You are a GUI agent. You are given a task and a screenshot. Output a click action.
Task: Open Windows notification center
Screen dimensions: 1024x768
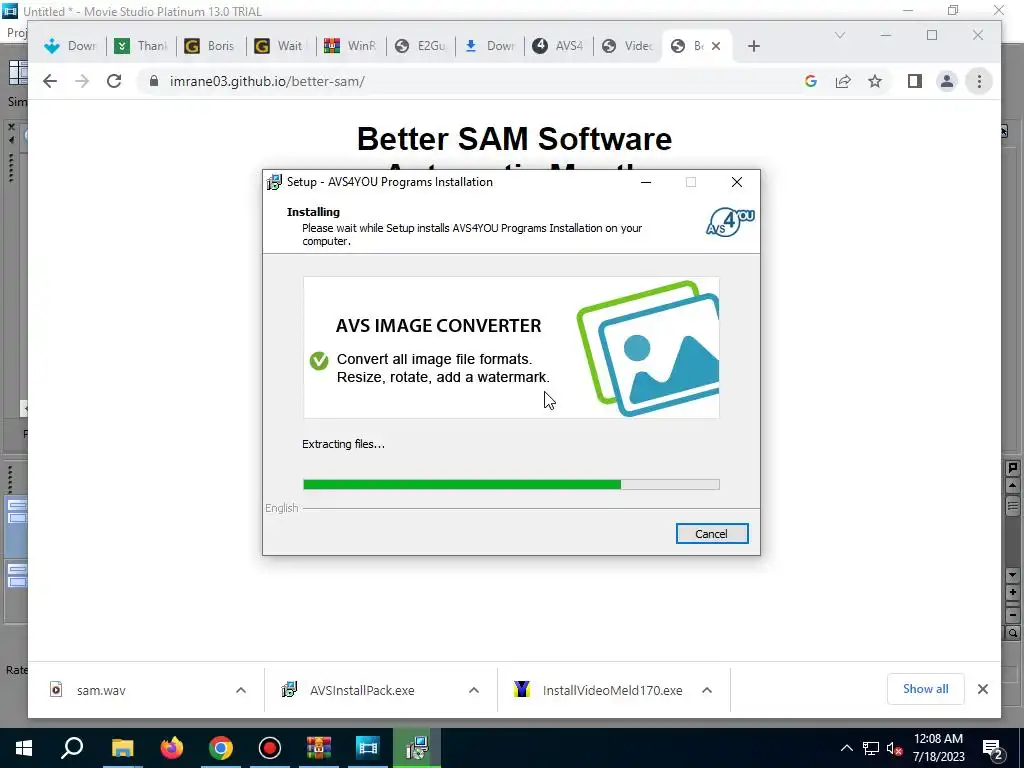coord(993,748)
